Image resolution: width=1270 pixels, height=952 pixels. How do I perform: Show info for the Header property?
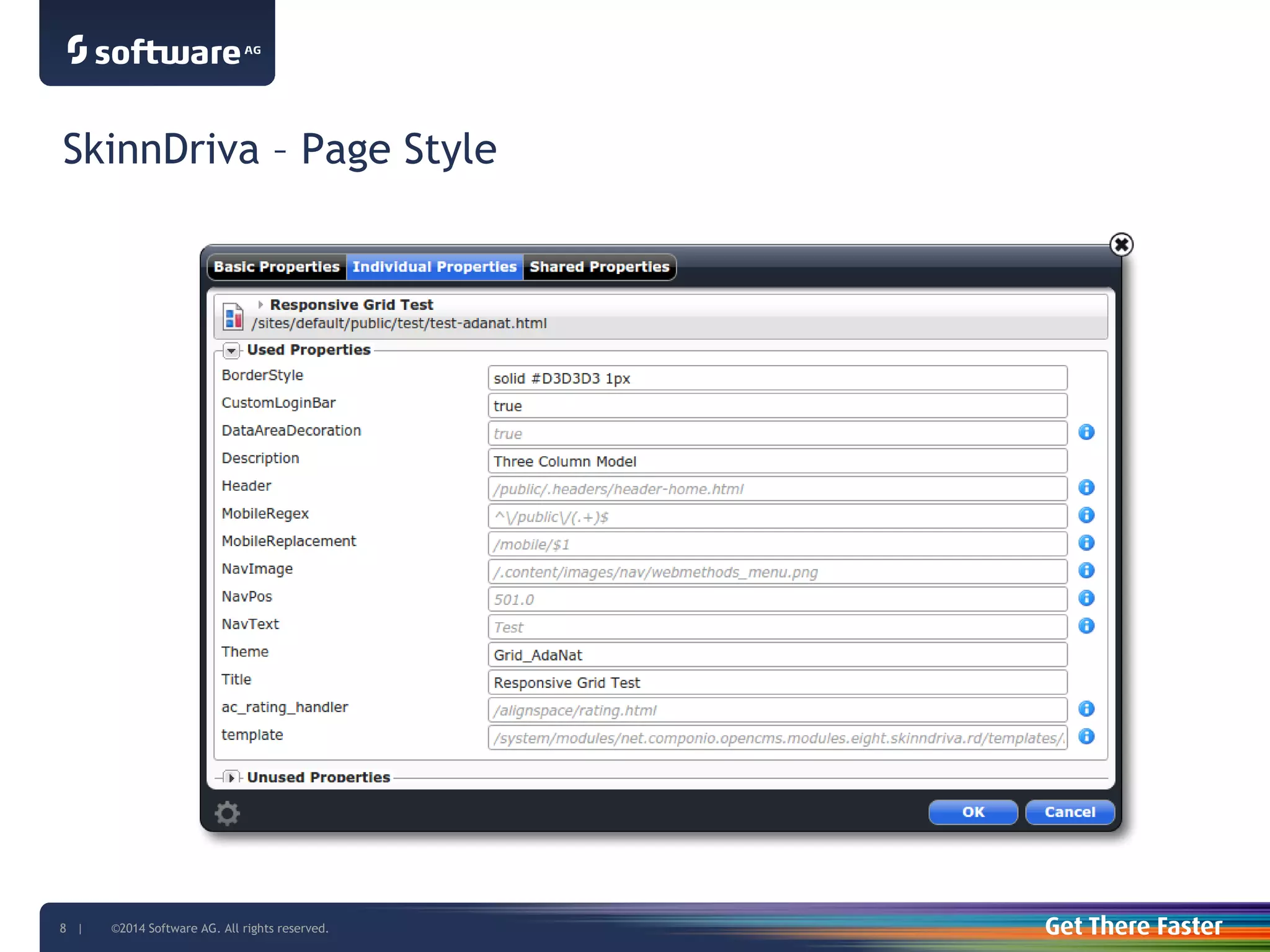coord(1086,487)
